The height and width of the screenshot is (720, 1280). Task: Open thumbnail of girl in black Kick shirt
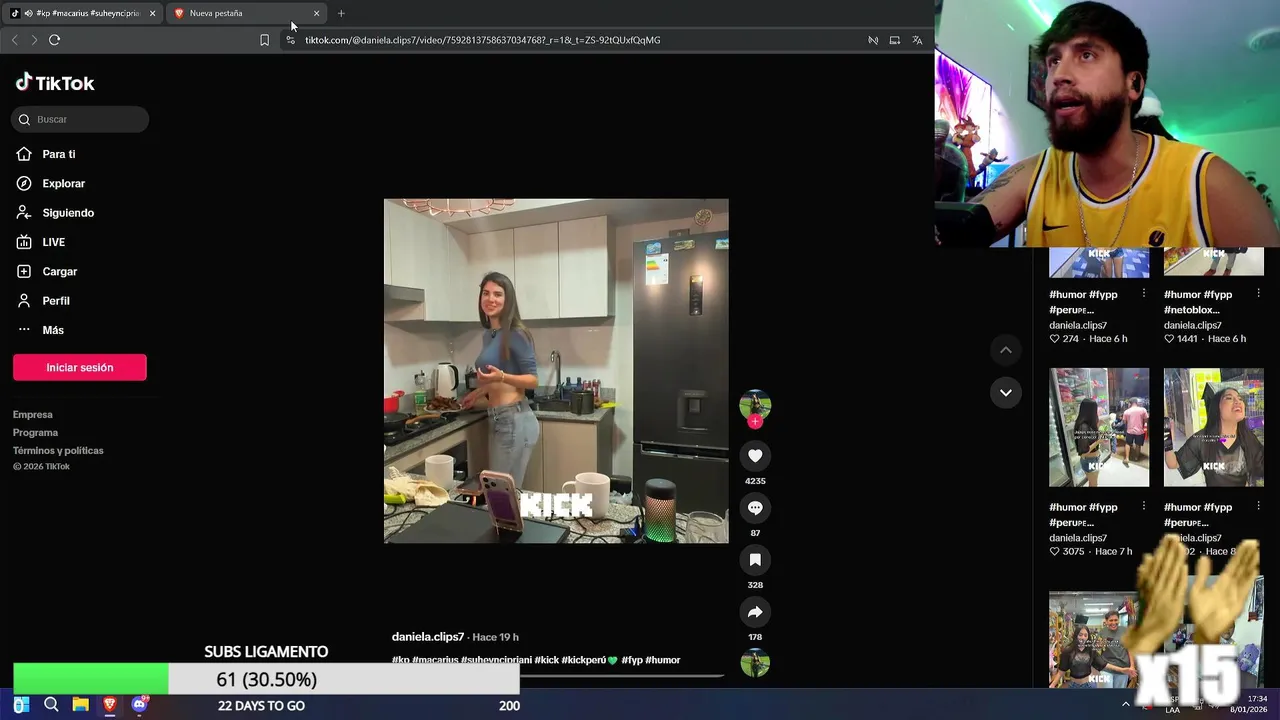point(1213,427)
